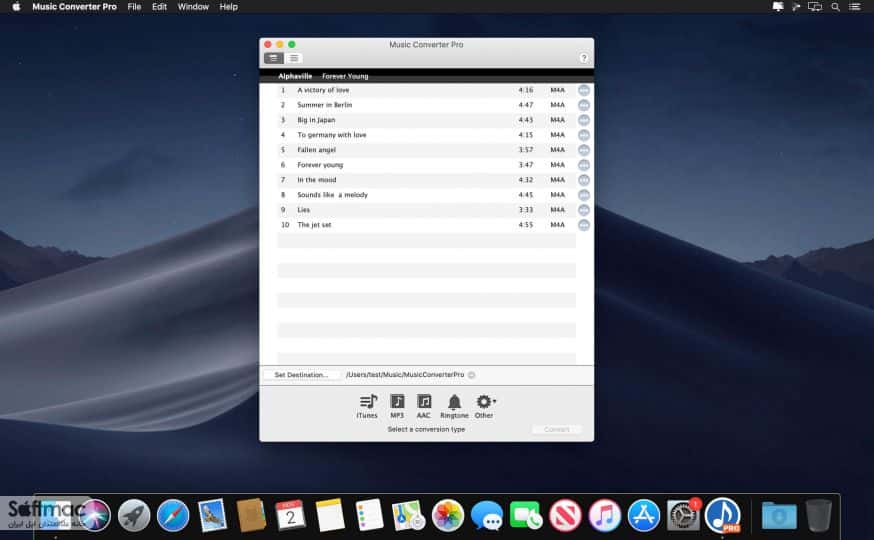Select track Summer in Berlin

coord(426,105)
